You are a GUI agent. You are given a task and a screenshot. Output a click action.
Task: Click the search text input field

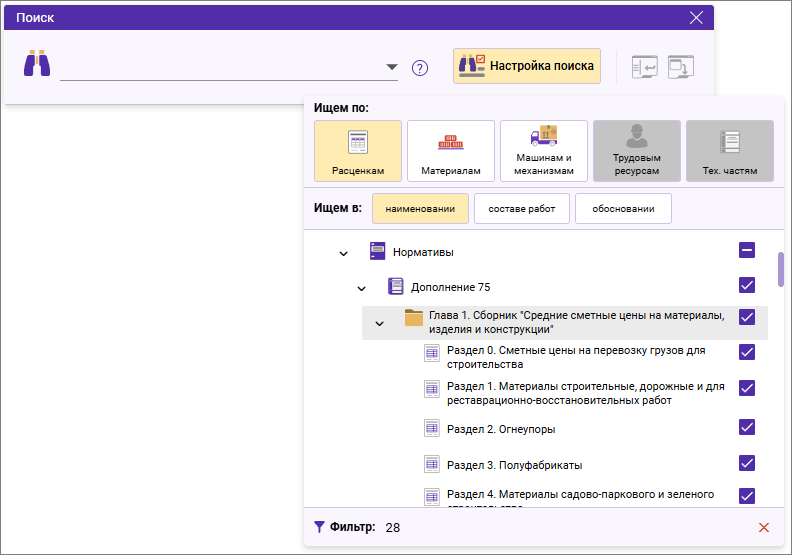click(x=220, y=67)
